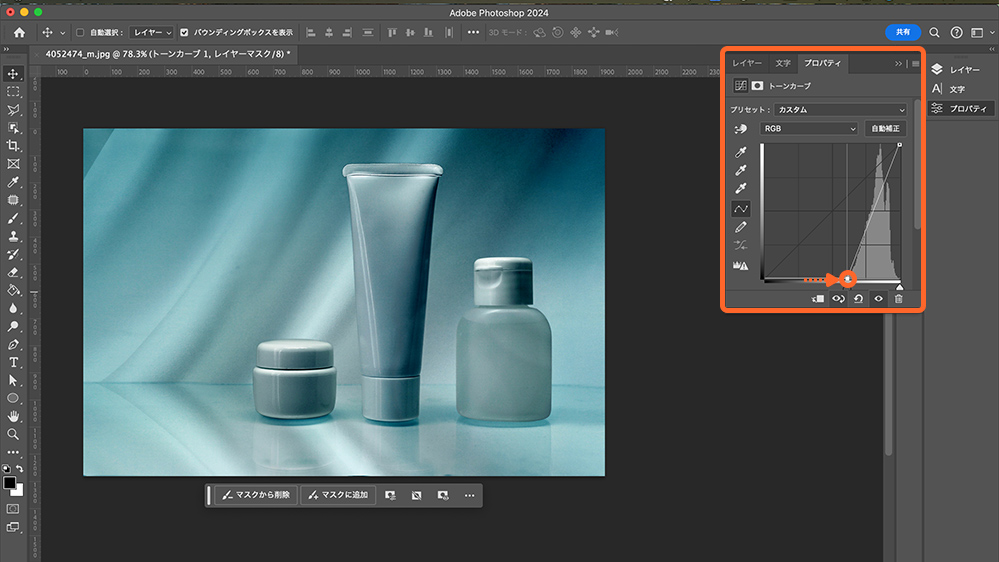
Task: Open the RGB channel dropdown
Action: point(808,129)
